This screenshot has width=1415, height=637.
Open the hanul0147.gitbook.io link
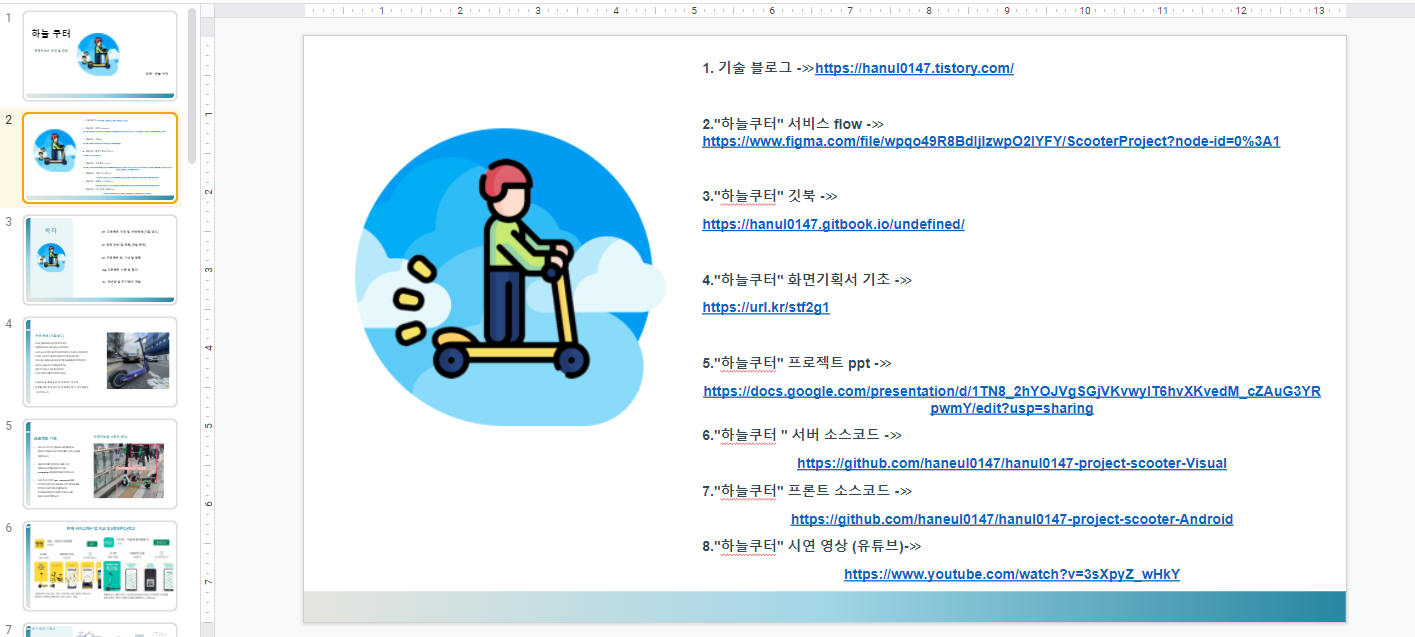point(833,224)
